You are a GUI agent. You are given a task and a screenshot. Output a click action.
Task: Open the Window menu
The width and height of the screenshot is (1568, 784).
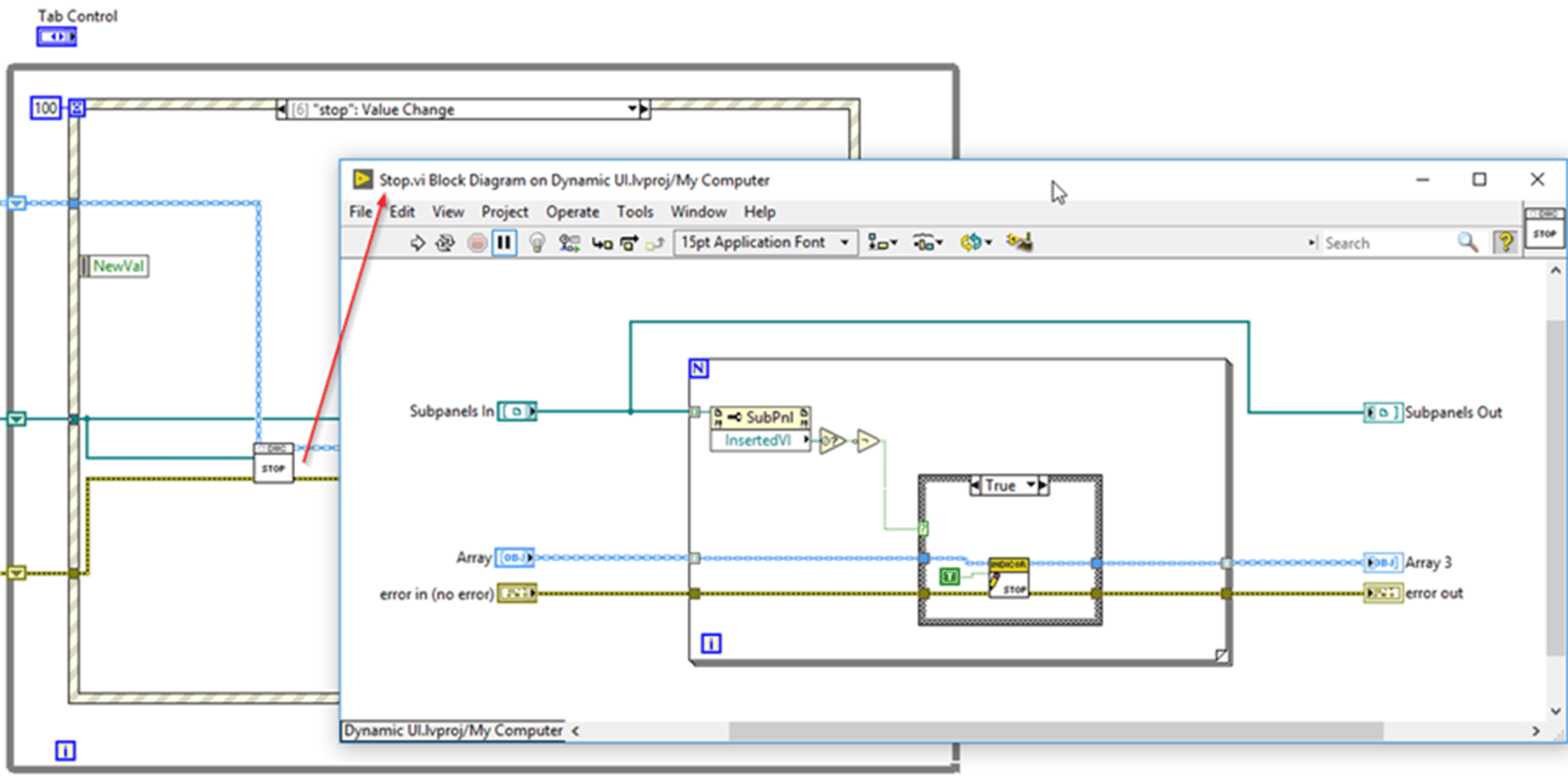click(x=698, y=212)
